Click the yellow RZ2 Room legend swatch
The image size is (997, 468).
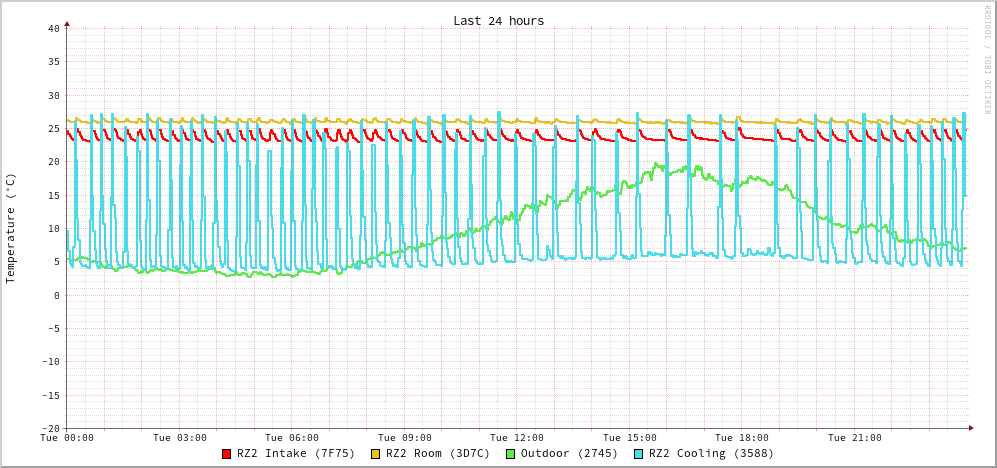point(376,454)
